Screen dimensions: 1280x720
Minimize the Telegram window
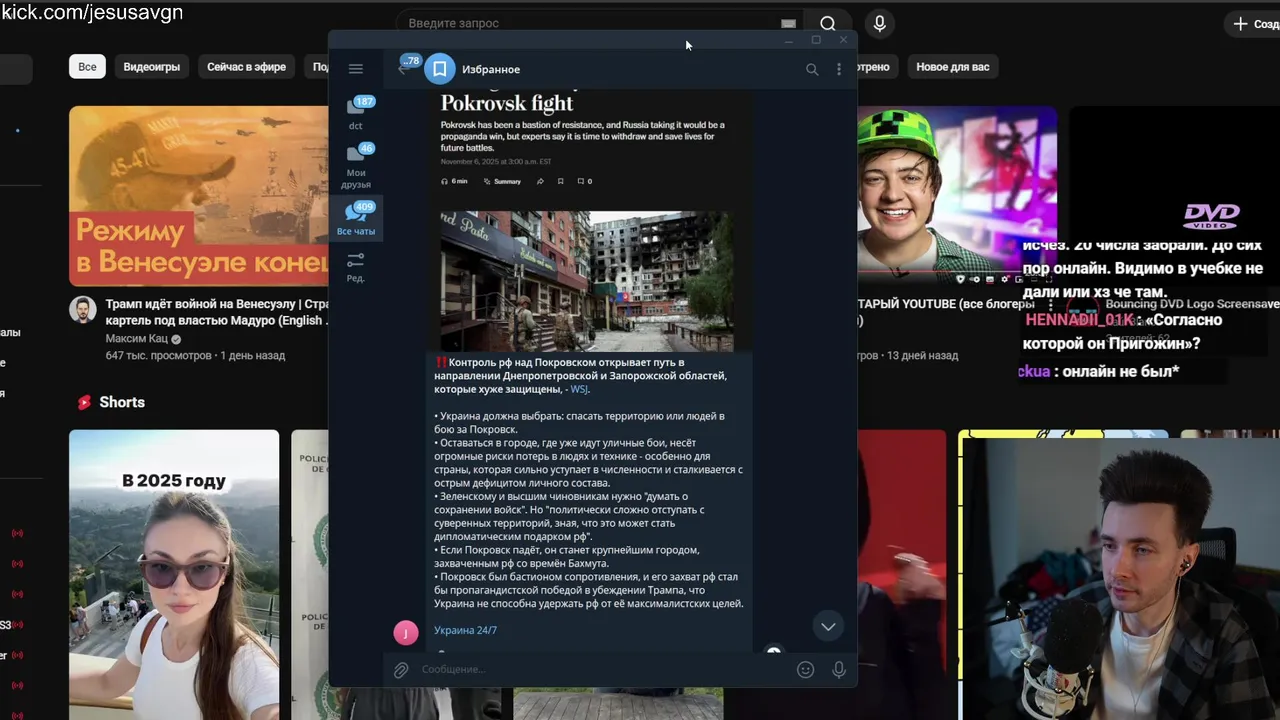[x=789, y=40]
